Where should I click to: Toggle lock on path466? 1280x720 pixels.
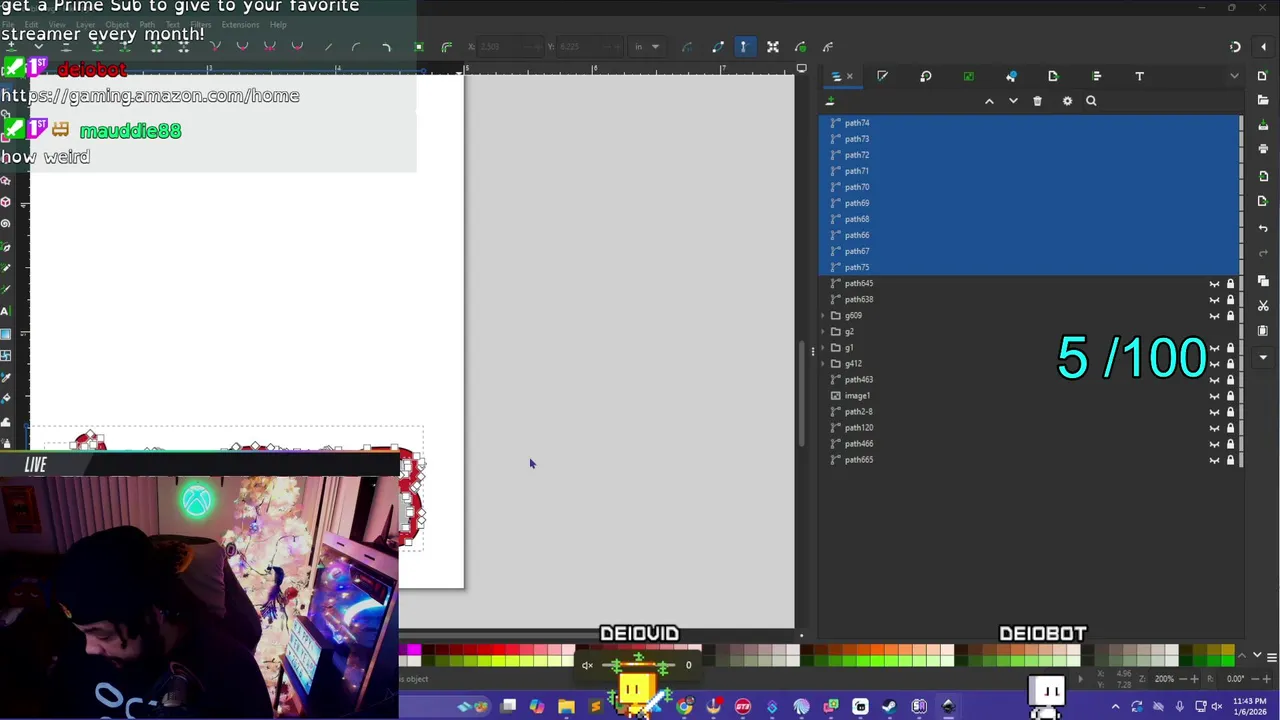click(1231, 444)
